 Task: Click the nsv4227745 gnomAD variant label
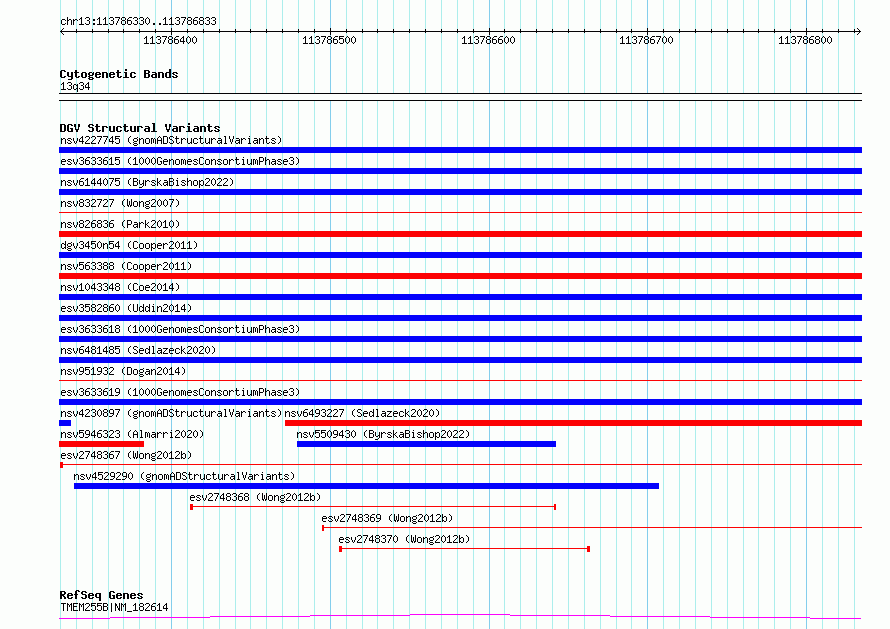[x=170, y=140]
